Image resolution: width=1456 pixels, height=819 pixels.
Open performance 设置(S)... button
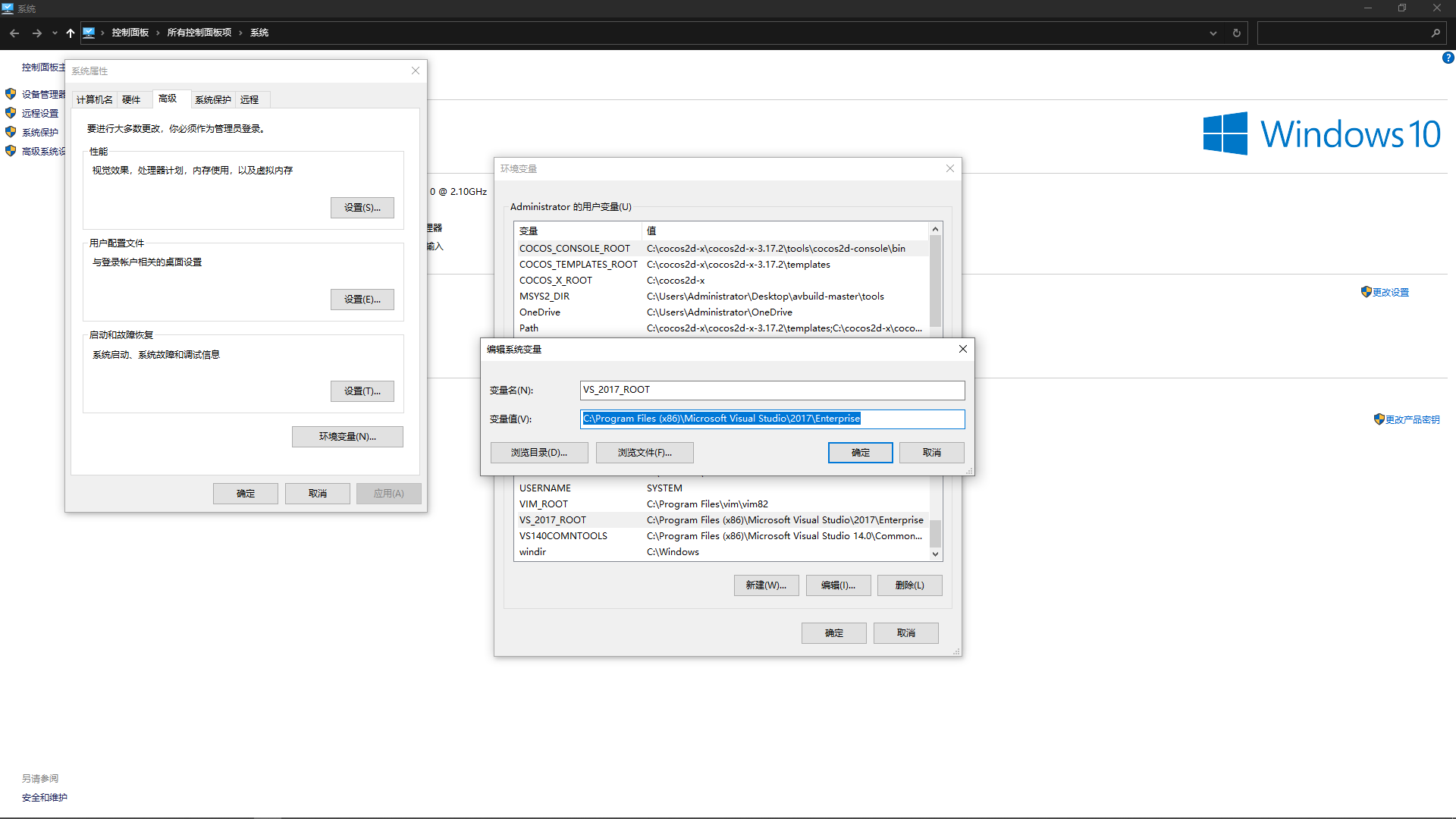(362, 207)
